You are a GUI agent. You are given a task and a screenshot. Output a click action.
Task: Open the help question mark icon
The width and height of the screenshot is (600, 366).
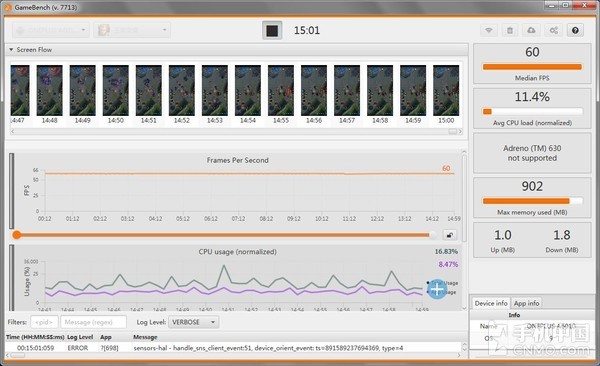(575, 30)
